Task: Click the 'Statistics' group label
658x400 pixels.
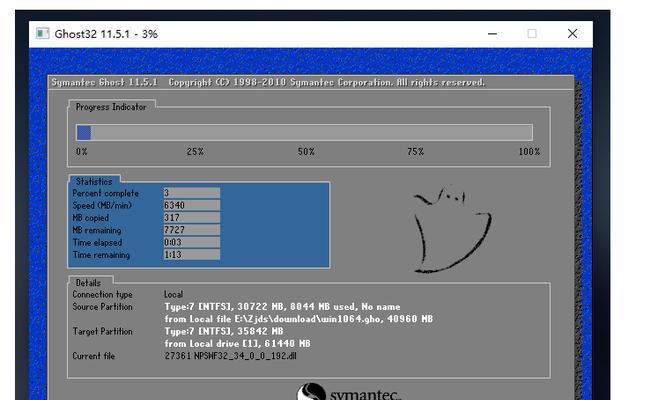Action: [94, 181]
